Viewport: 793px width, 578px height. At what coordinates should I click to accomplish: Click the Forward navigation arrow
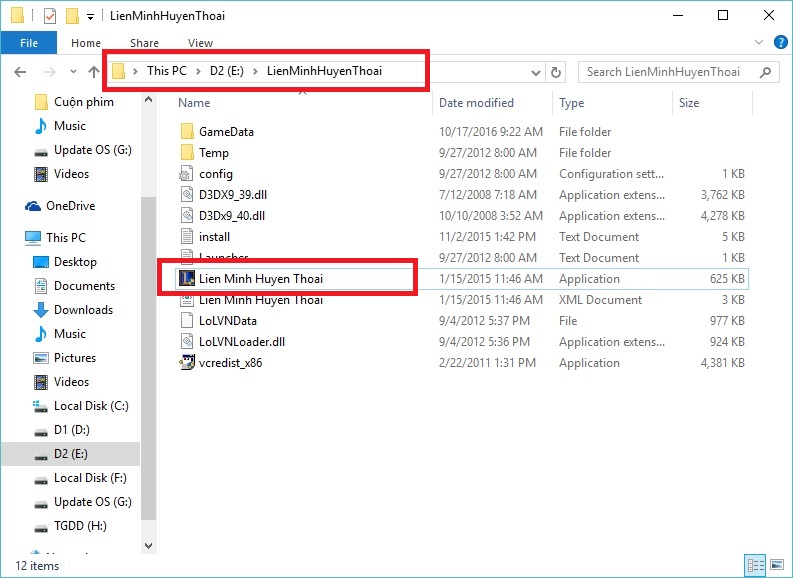click(50, 72)
